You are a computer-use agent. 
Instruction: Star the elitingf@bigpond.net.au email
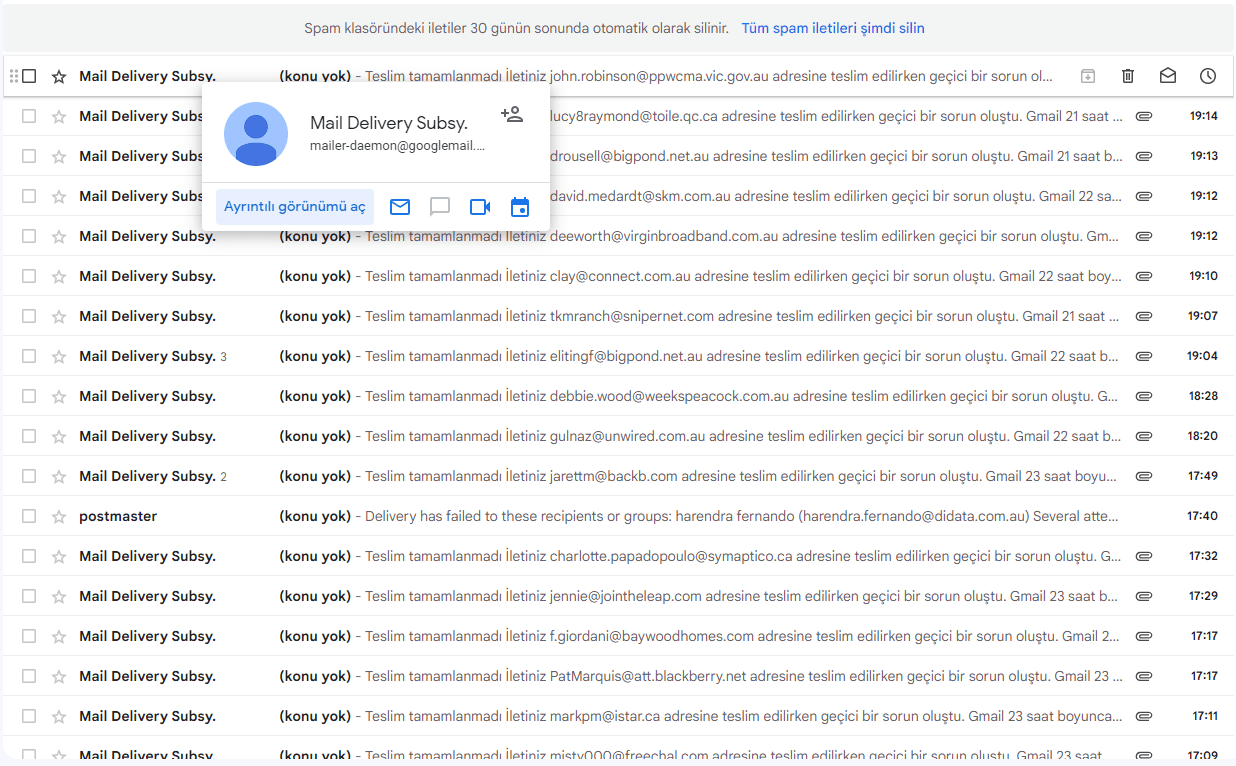(x=59, y=356)
